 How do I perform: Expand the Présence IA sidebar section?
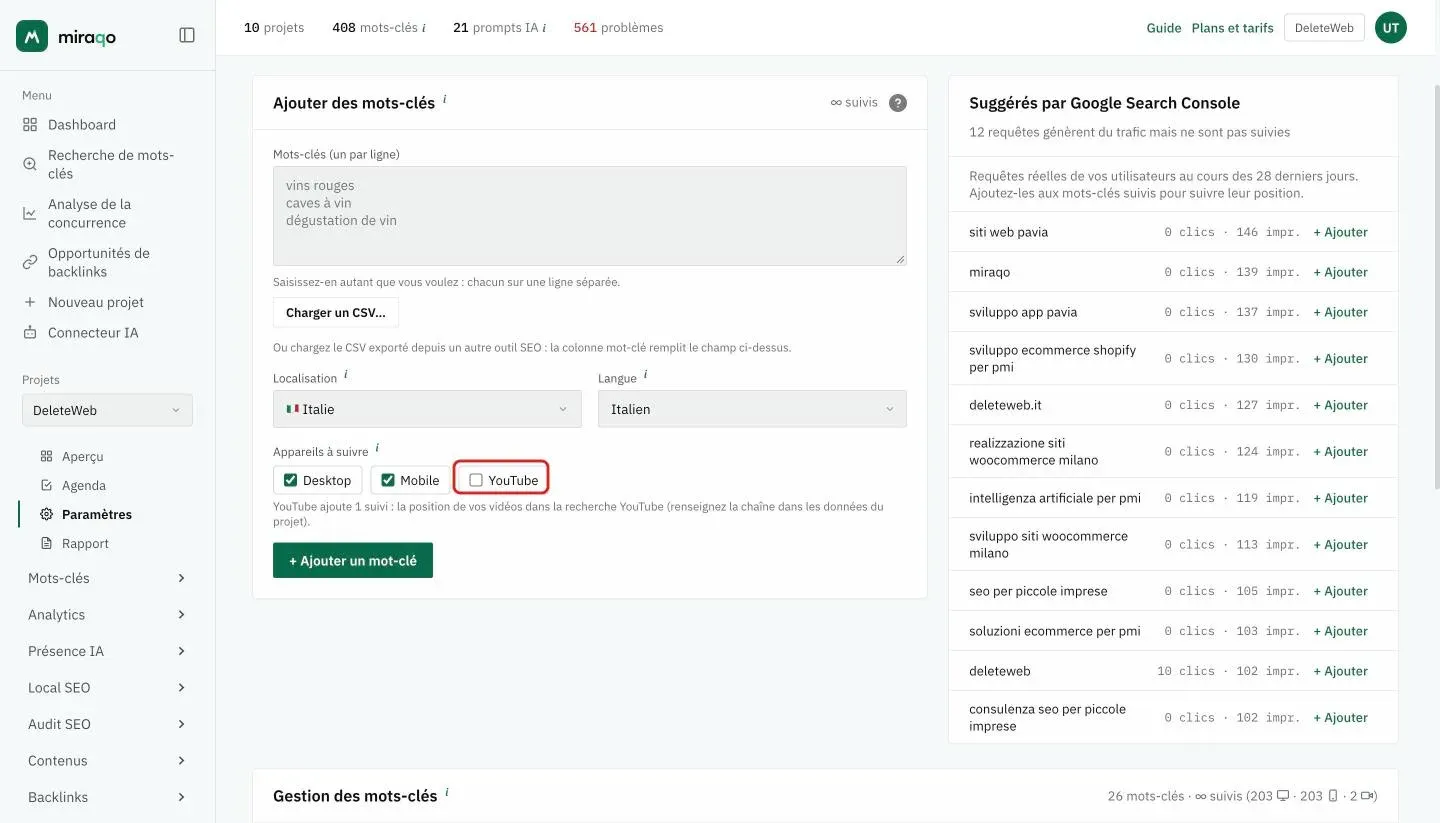(107, 651)
